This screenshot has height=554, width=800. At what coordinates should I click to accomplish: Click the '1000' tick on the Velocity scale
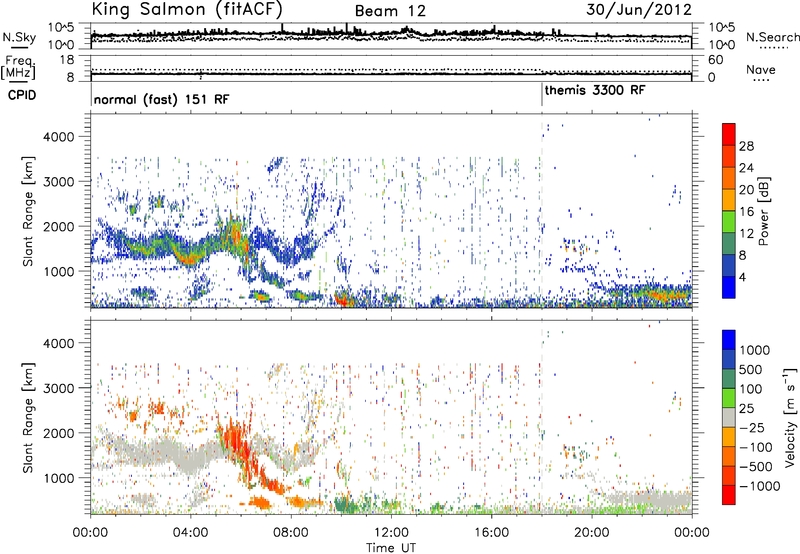click(755, 350)
